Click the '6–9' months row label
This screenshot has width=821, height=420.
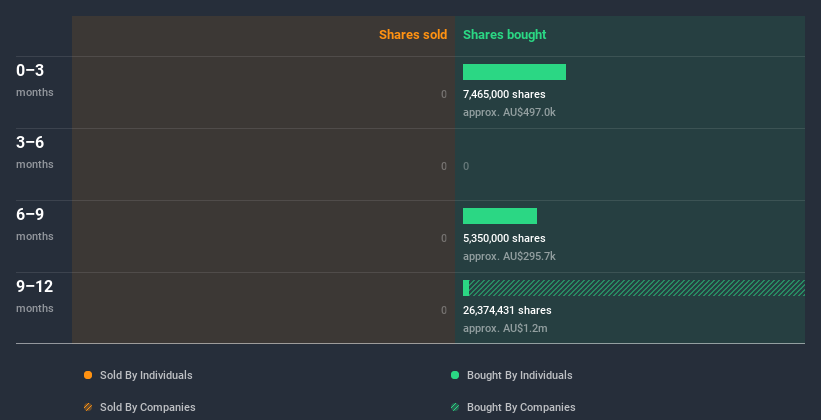(x=30, y=214)
